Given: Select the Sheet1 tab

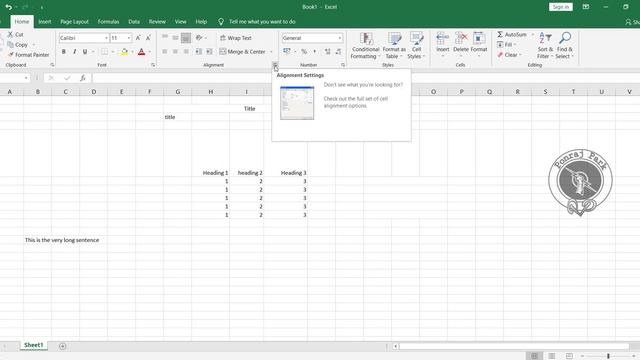Looking at the screenshot, I should tap(33, 345).
